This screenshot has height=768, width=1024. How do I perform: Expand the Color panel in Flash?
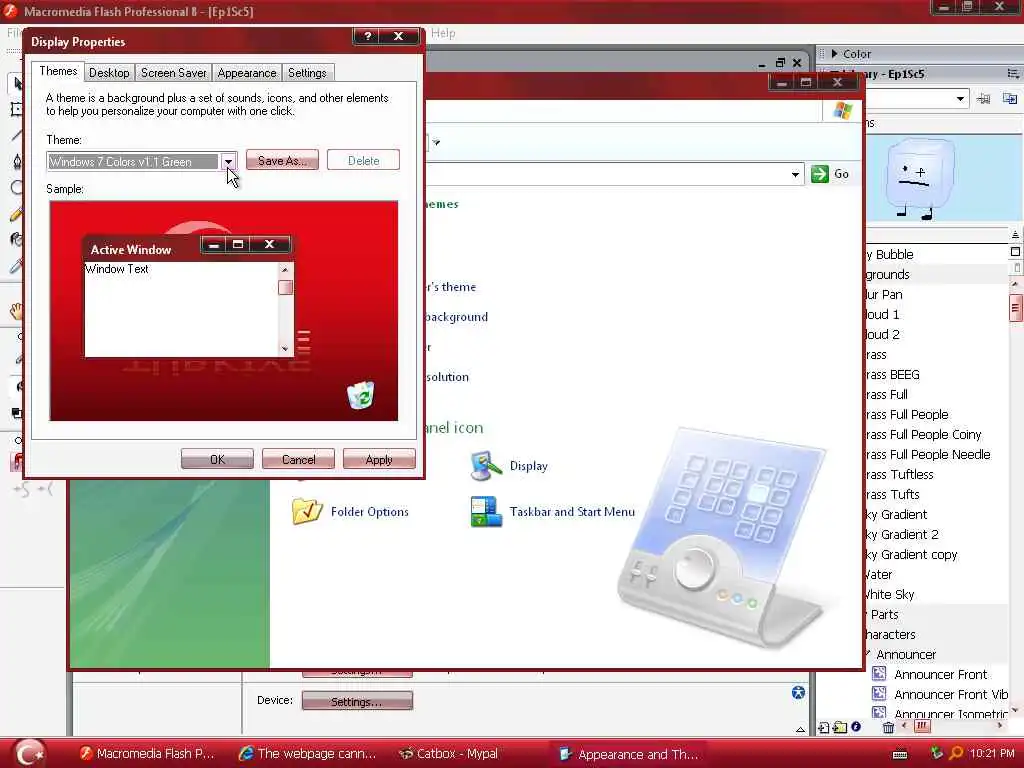tap(834, 54)
